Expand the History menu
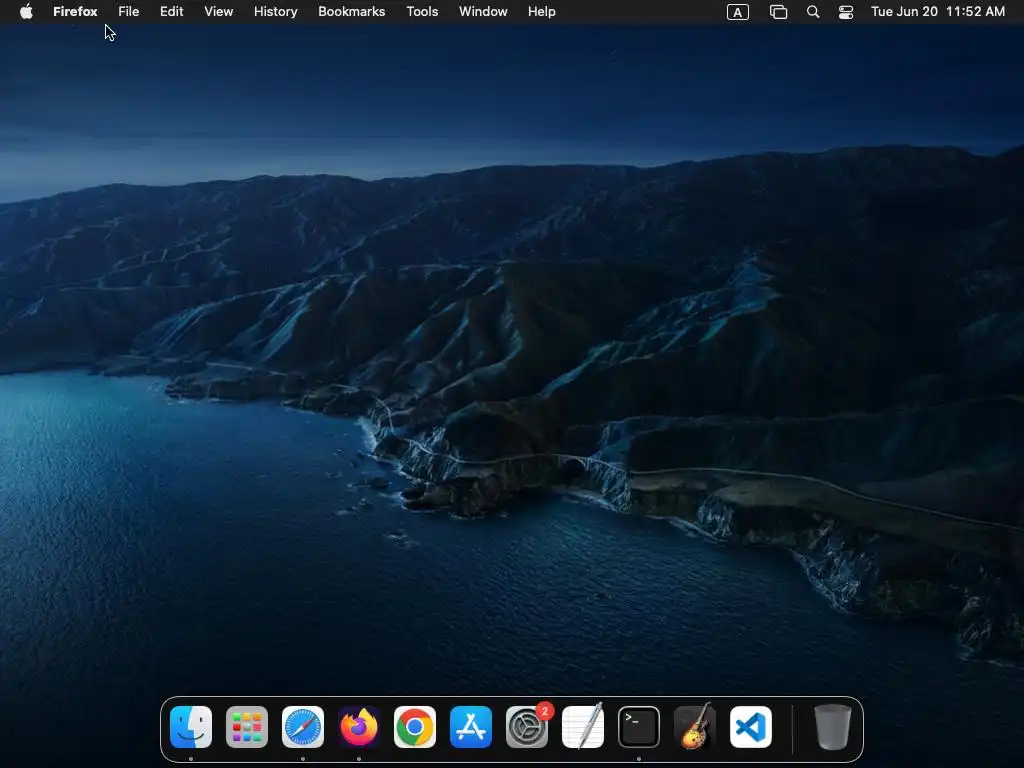Screen dimensions: 1024x768 (x=275, y=12)
